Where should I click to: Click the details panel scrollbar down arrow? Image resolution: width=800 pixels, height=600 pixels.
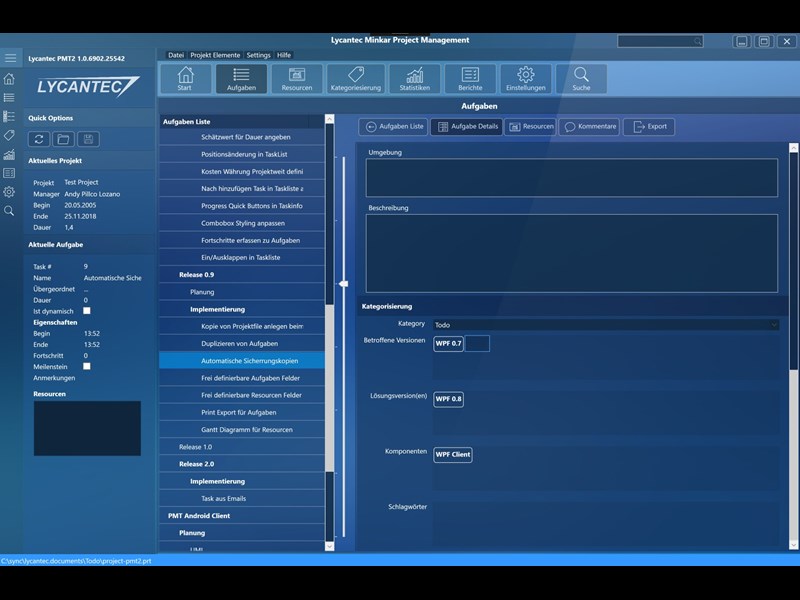tap(793, 545)
